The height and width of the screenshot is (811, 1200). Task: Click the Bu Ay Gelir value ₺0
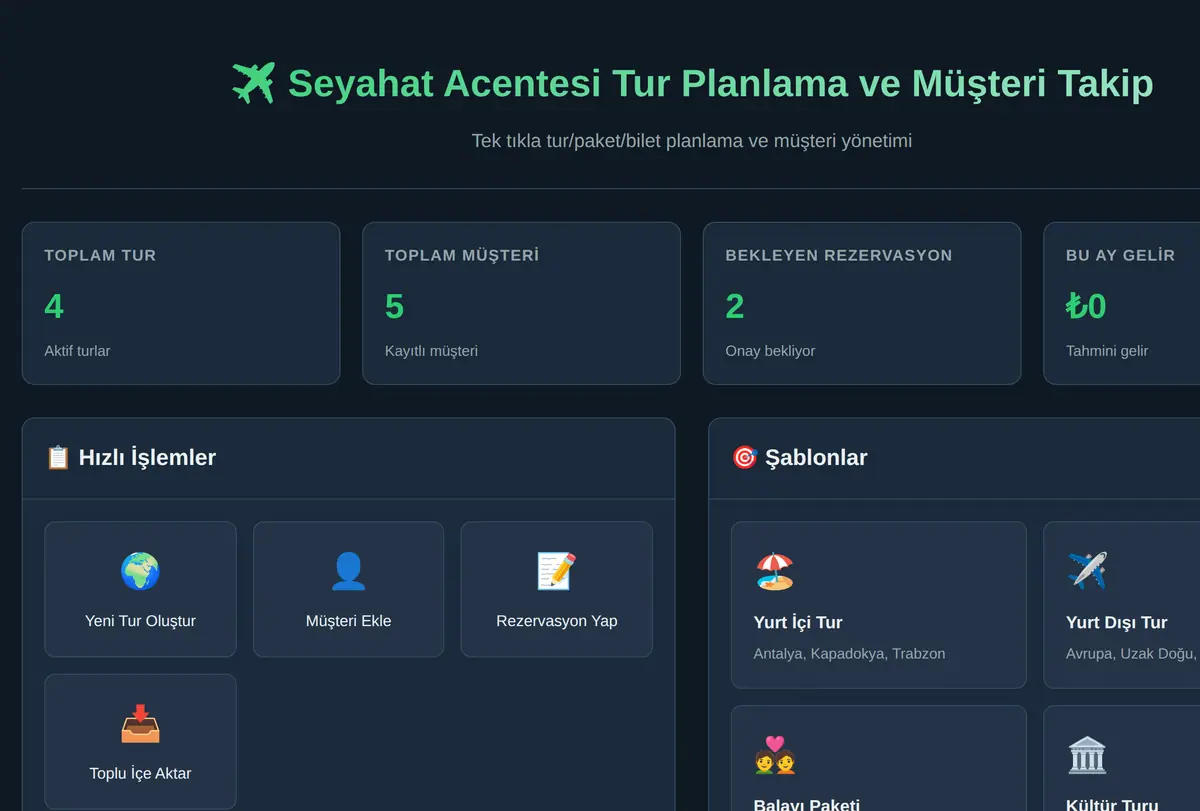pyautogui.click(x=1086, y=306)
